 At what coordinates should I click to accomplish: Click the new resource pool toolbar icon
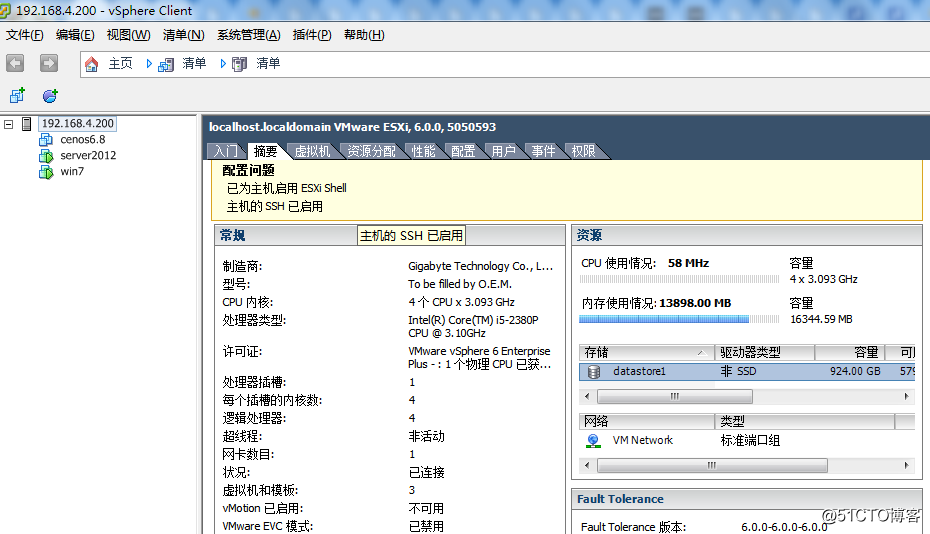point(50,96)
